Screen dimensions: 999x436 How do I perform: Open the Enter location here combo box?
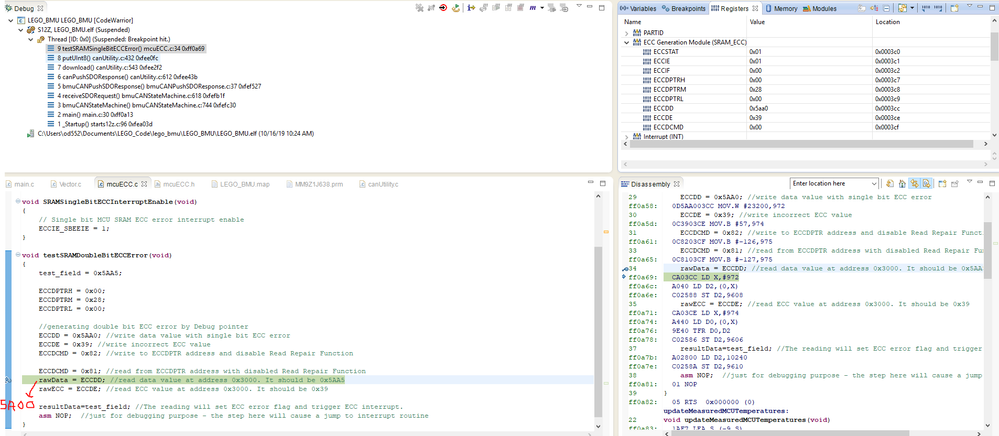click(x=874, y=184)
